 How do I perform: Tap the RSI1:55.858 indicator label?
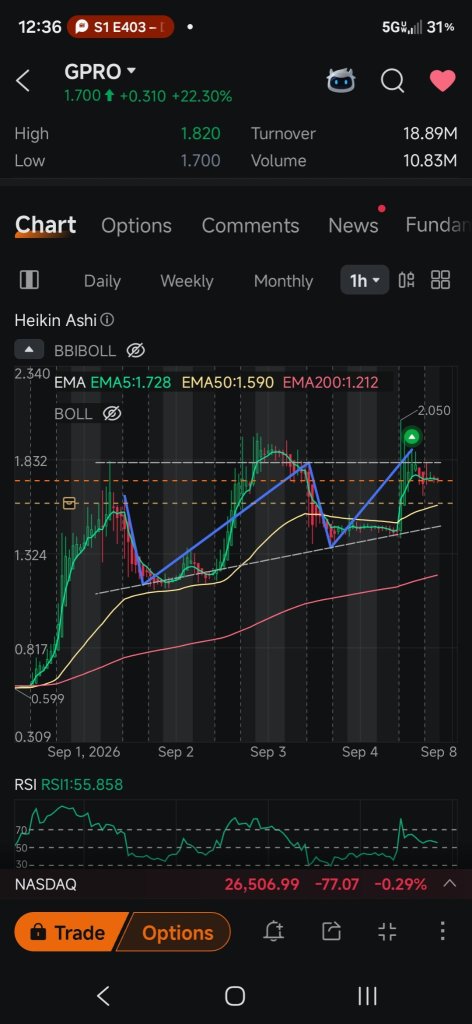(82, 784)
